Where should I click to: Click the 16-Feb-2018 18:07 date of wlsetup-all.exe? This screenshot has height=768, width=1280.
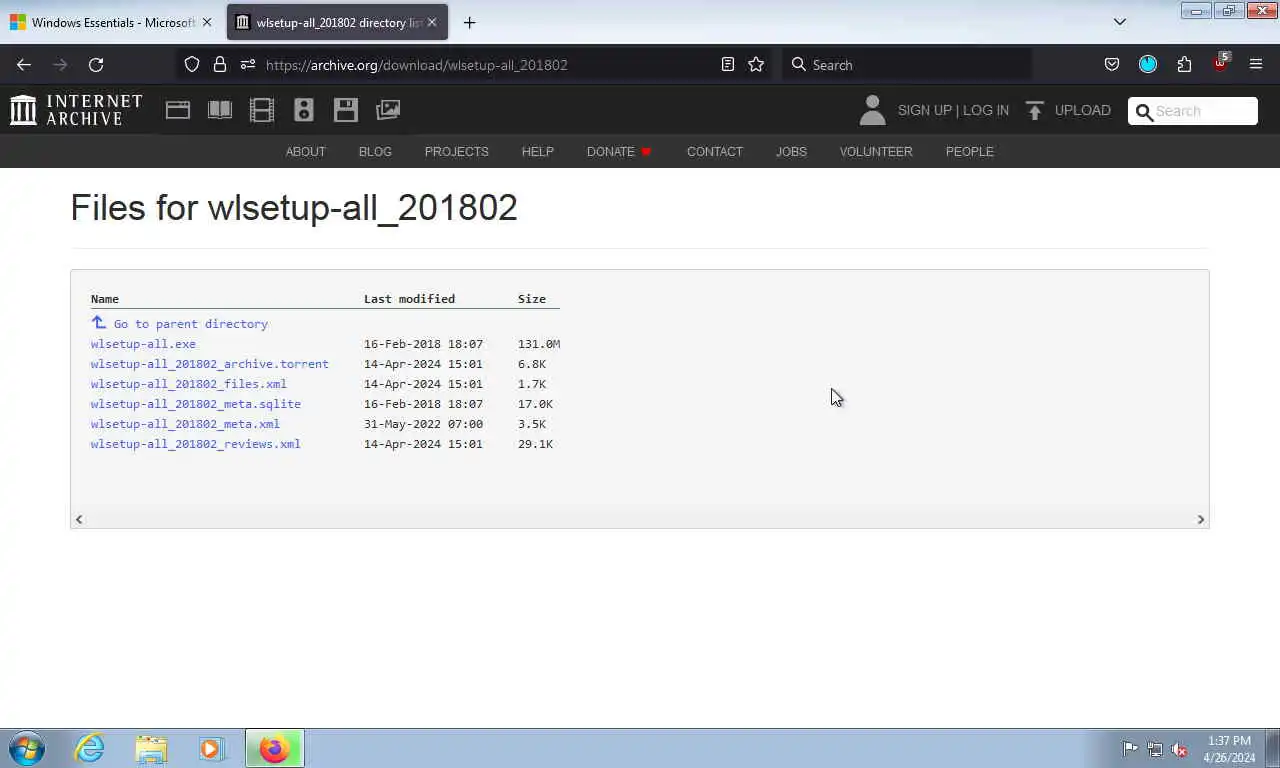point(423,344)
